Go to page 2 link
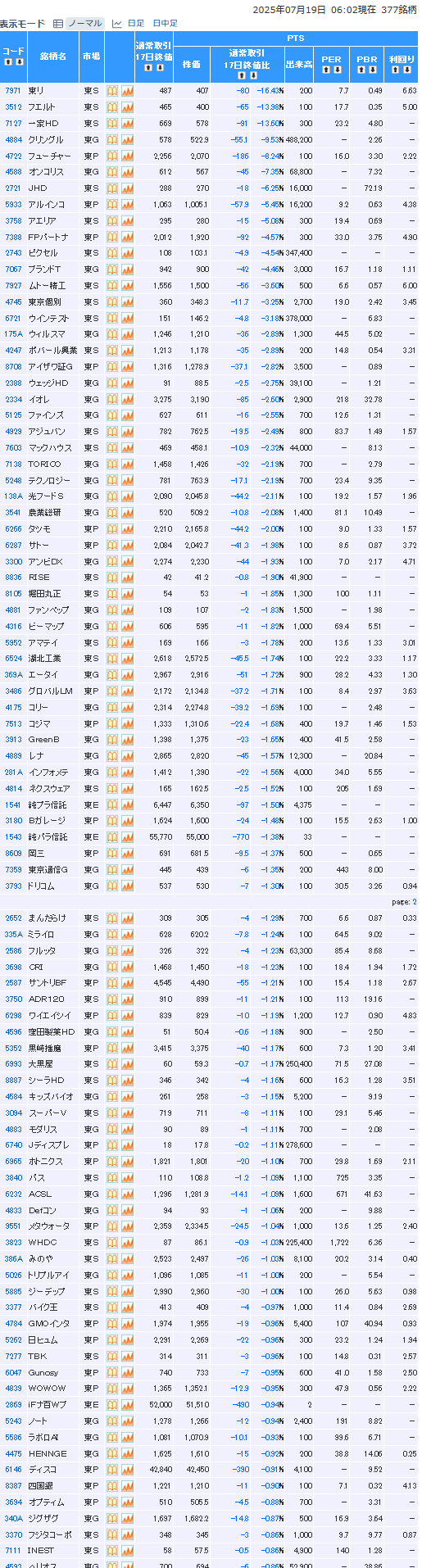This screenshot has width=422, height=1568. (414, 902)
